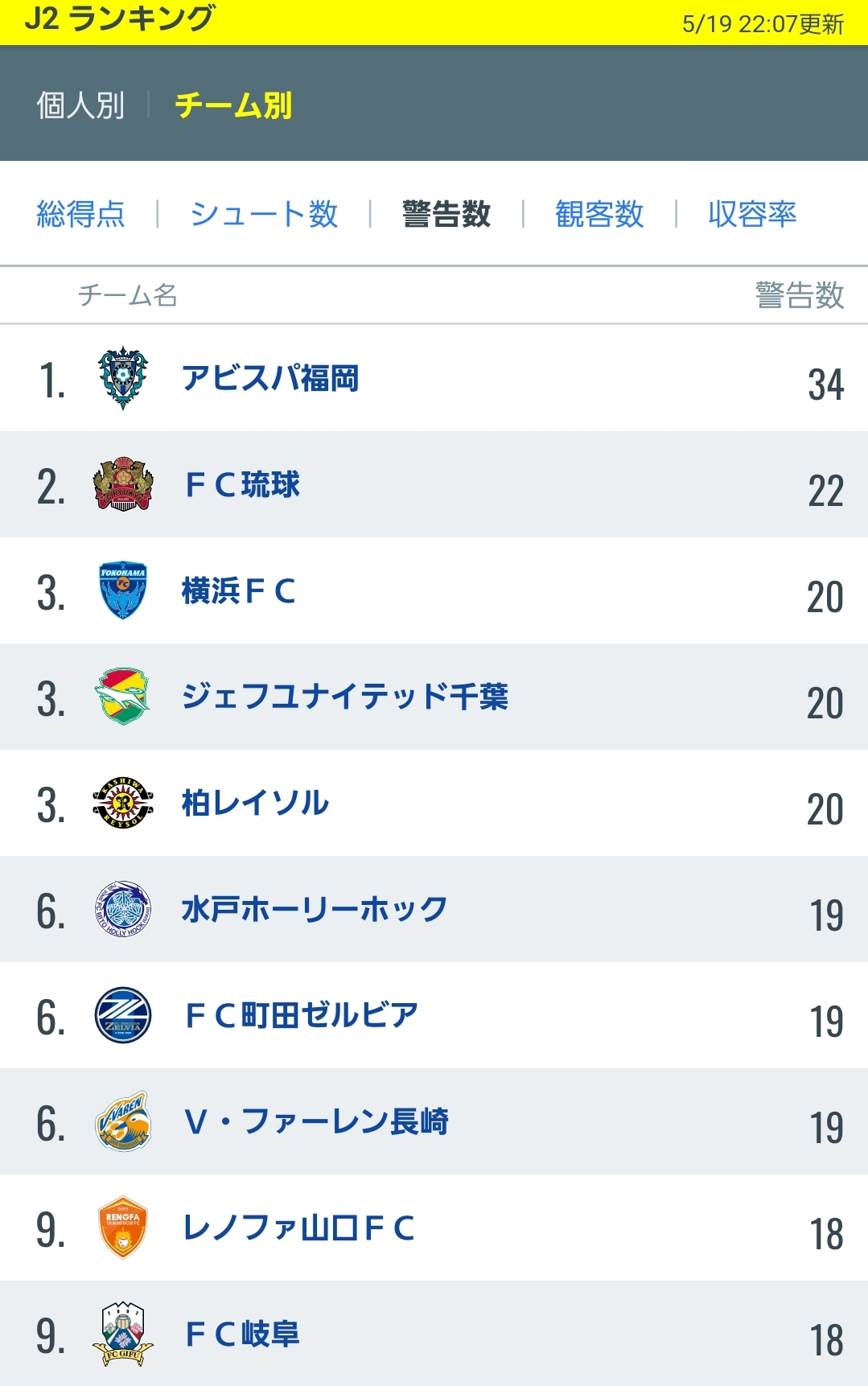Viewport: 868px width, 1386px height.
Task: Tap the Yokohama FC team crest
Action: tap(122, 590)
